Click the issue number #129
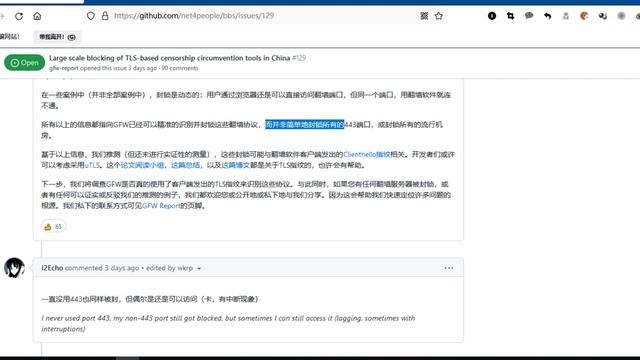The width and height of the screenshot is (640, 360). pos(299,58)
